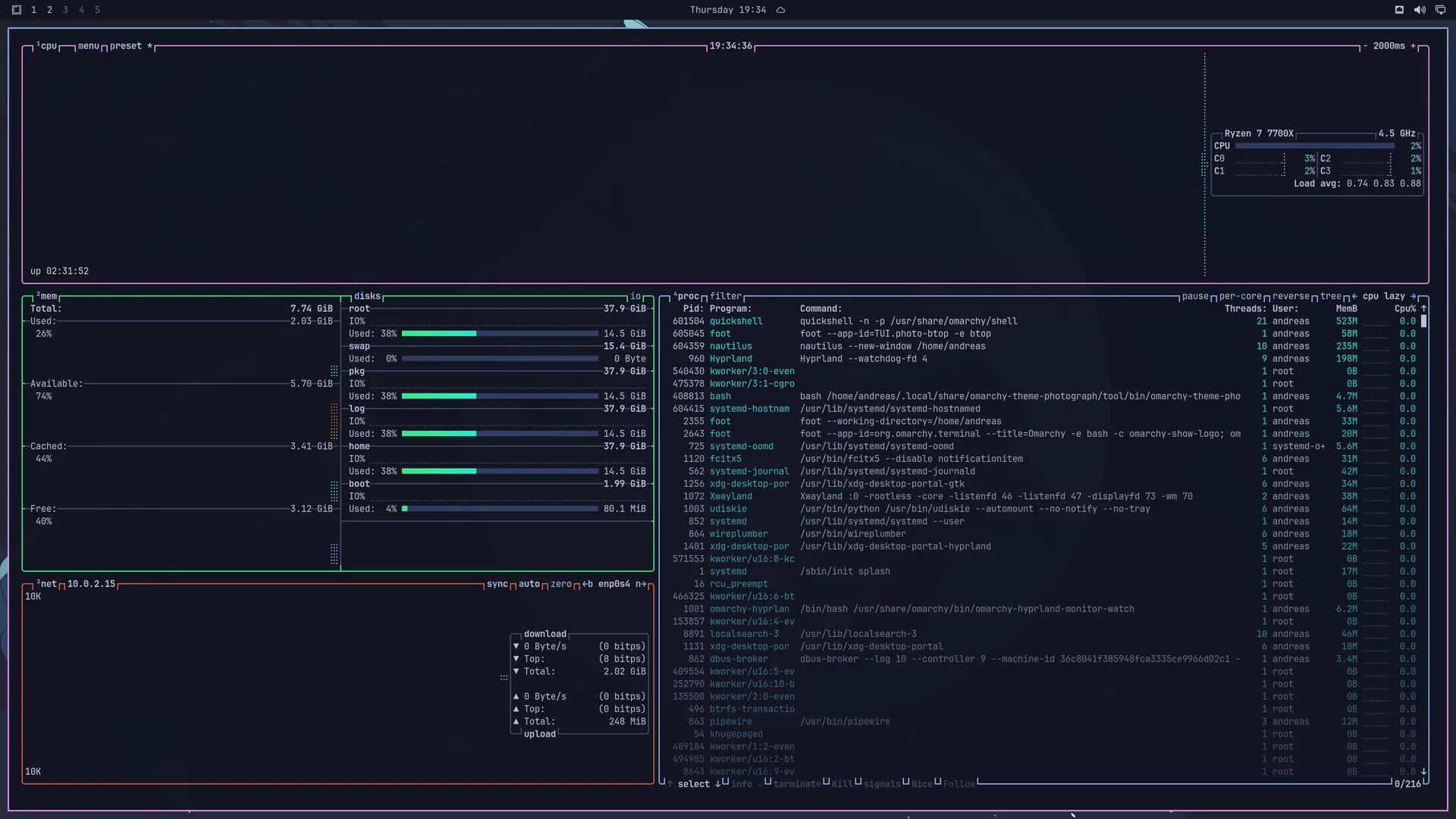
Task: Change sort column left of cpu lazy
Action: coord(1354,297)
